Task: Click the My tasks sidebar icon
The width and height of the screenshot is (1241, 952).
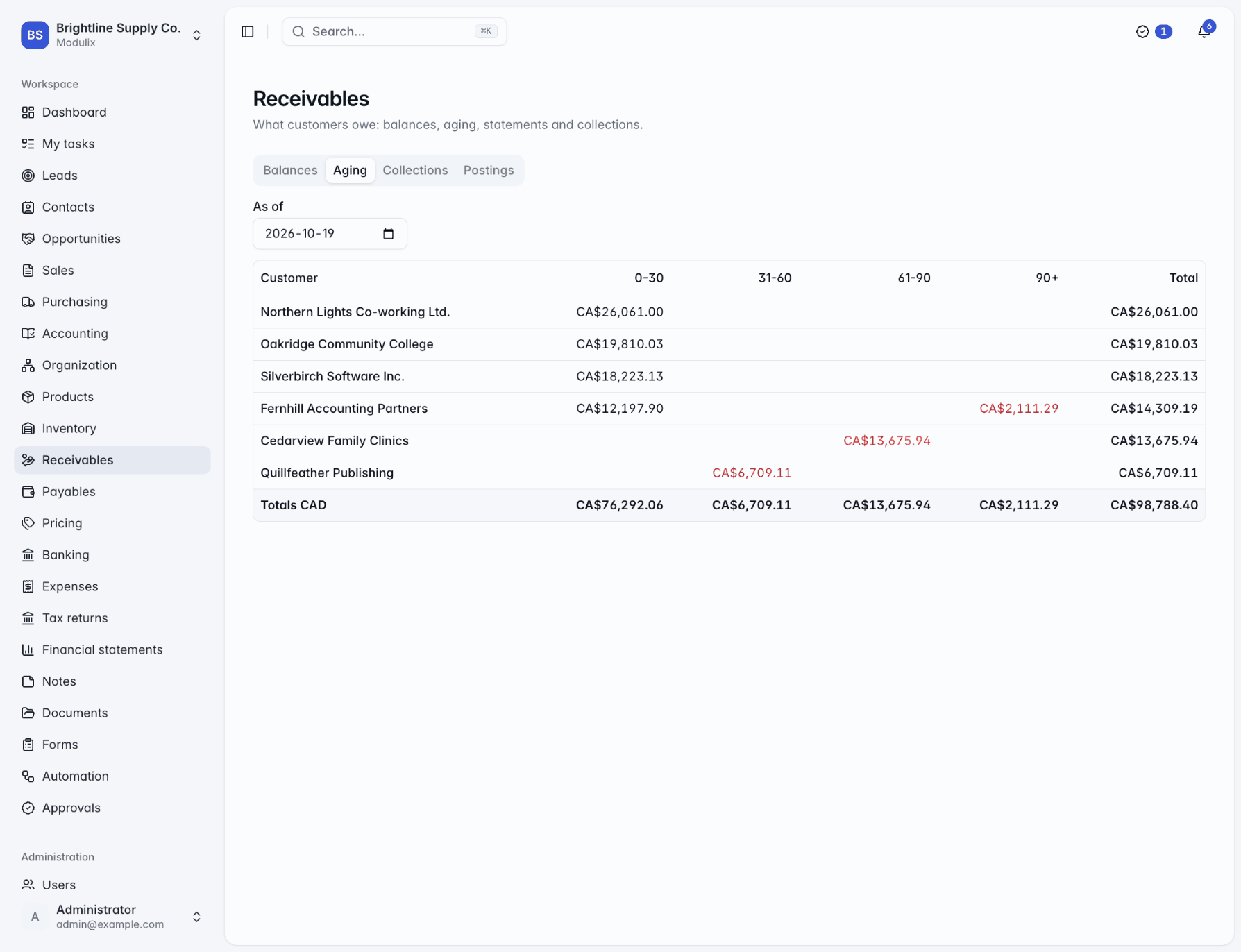Action: (28, 144)
